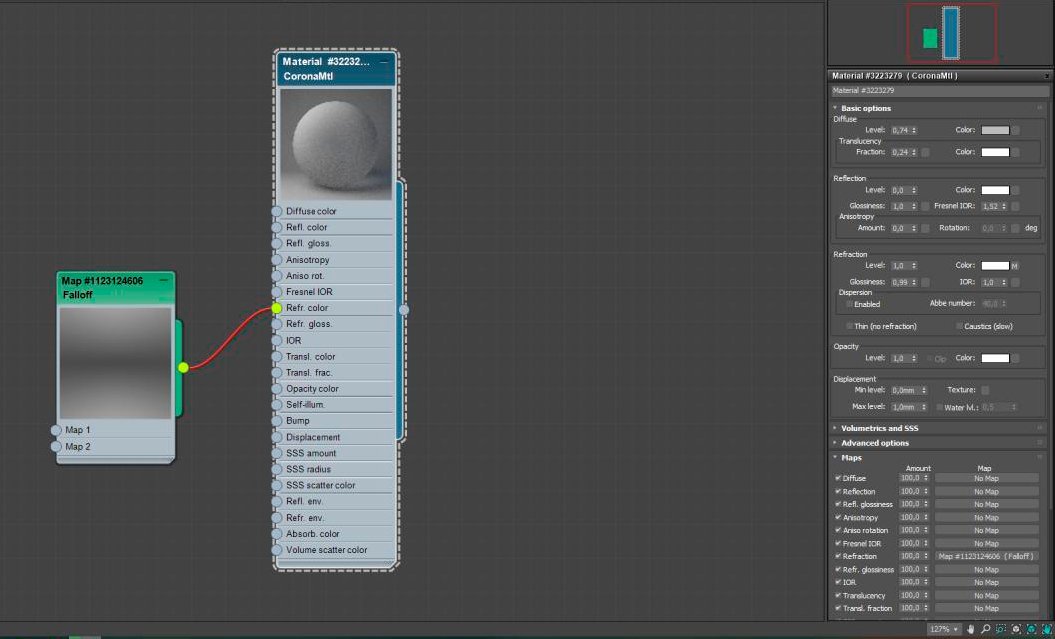Click the Reflection No Map button
The height and width of the screenshot is (639, 1055).
(986, 491)
